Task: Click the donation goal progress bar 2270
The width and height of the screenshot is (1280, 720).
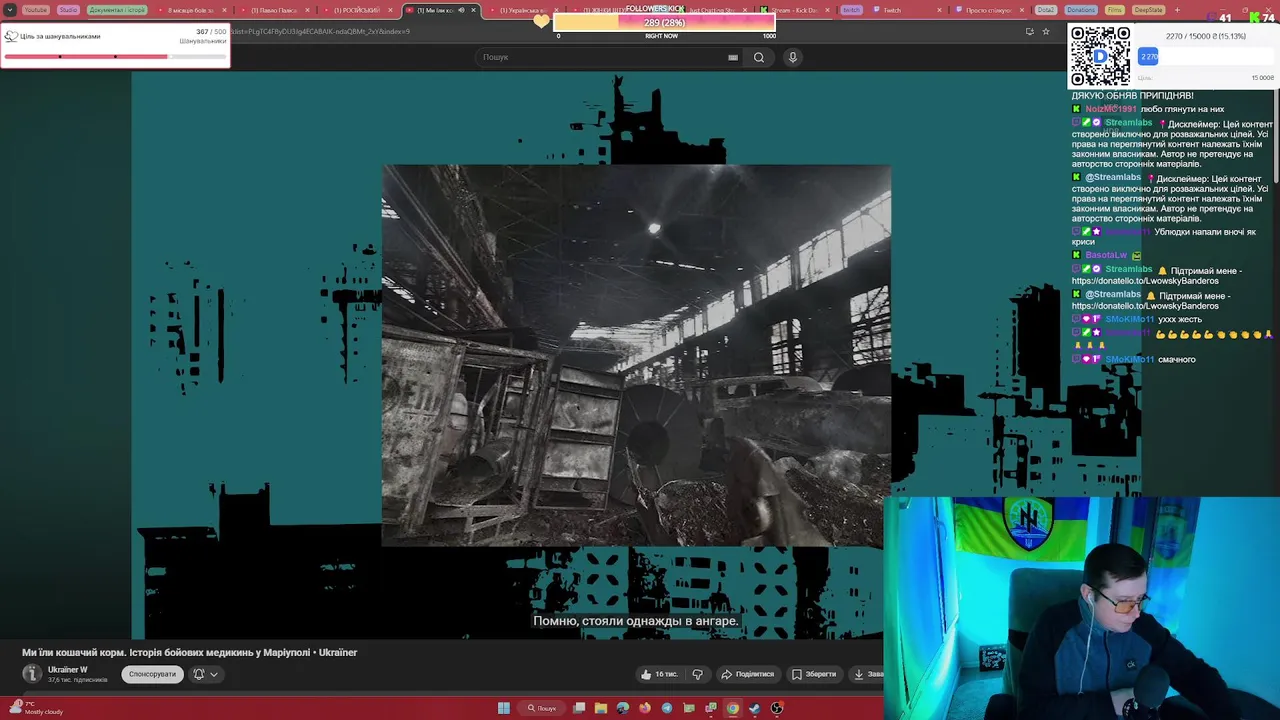Action: pyautogui.click(x=1205, y=57)
